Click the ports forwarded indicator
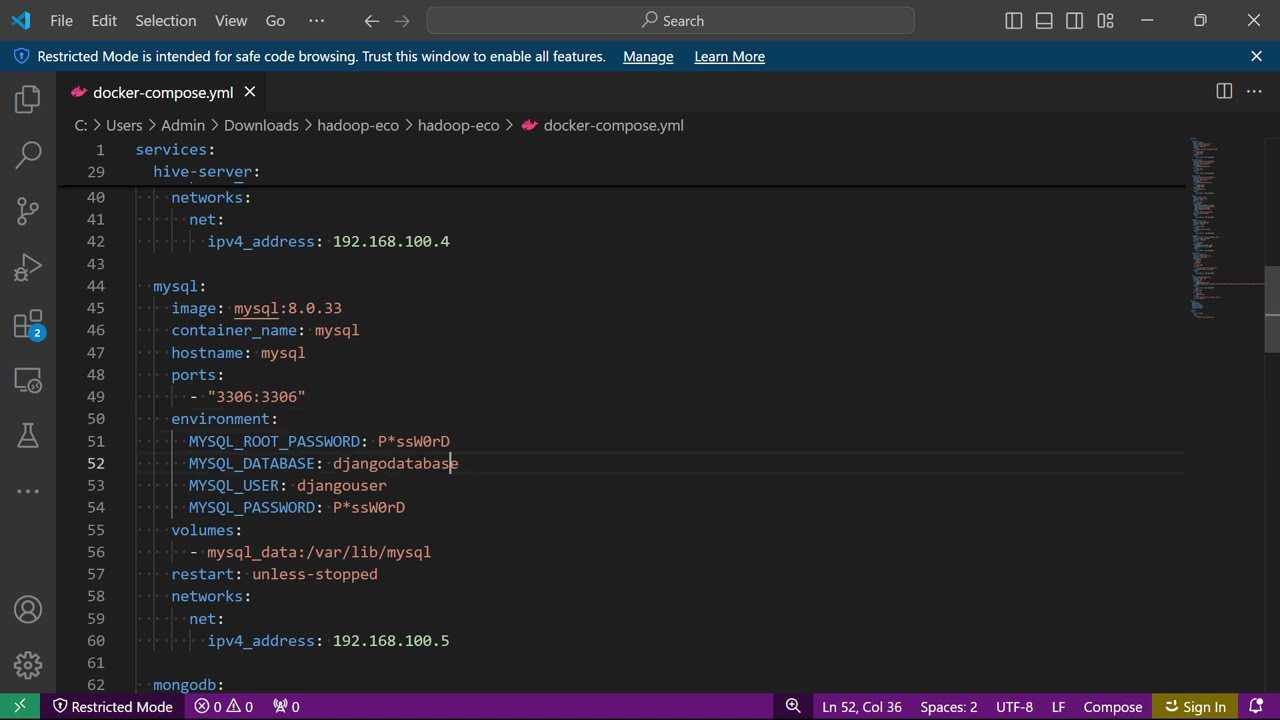1280x720 pixels. [286, 706]
